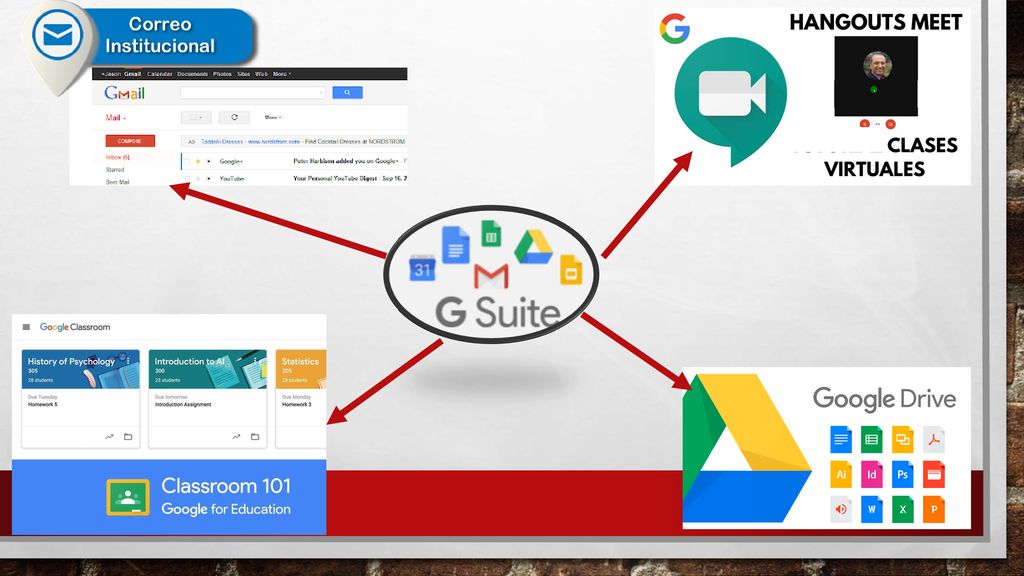Open the History of Psychology card options menu
Viewport: 1024px width, 576px height.
click(129, 360)
